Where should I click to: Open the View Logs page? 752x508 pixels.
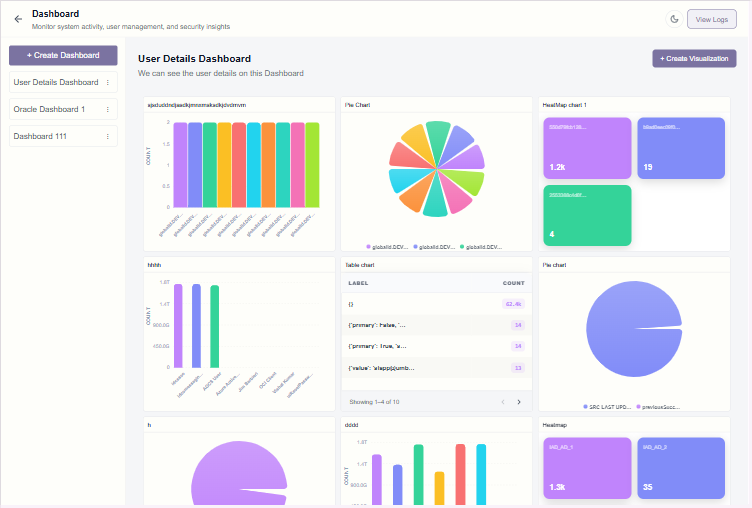click(x=711, y=18)
